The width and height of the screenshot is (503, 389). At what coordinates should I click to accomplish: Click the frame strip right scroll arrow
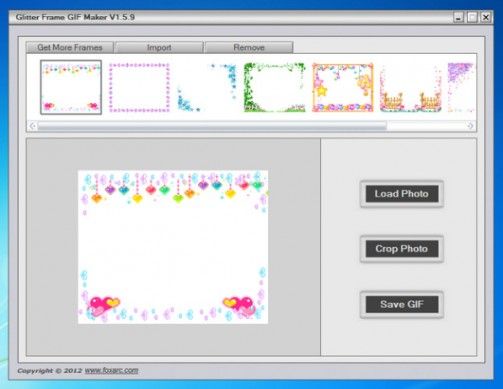coord(470,126)
